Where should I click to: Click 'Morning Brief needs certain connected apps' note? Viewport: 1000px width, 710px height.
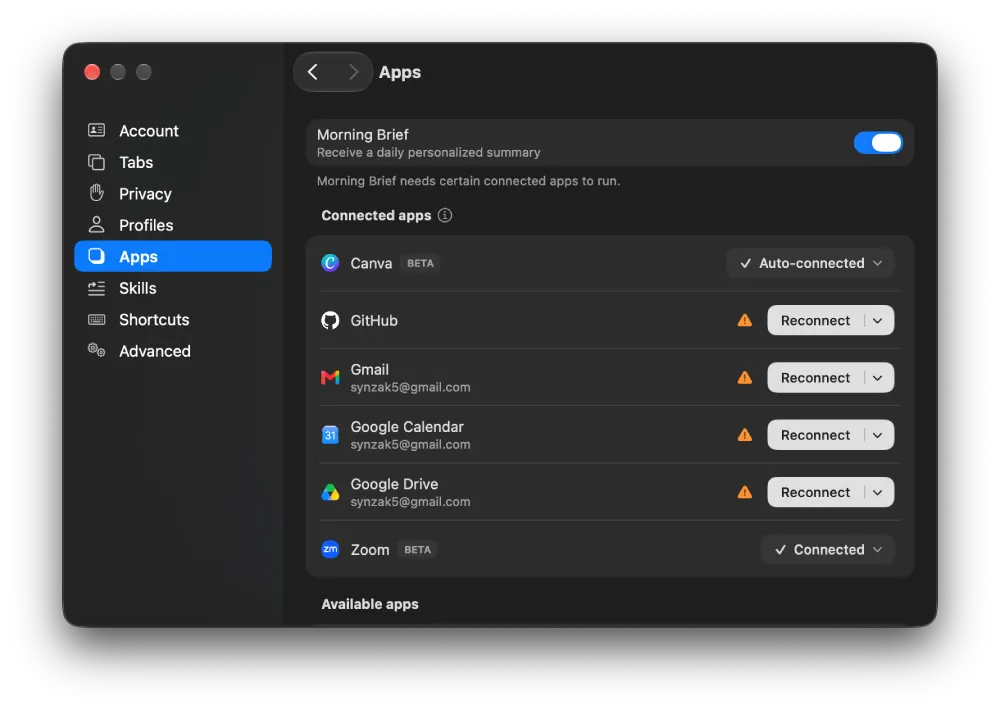point(468,181)
